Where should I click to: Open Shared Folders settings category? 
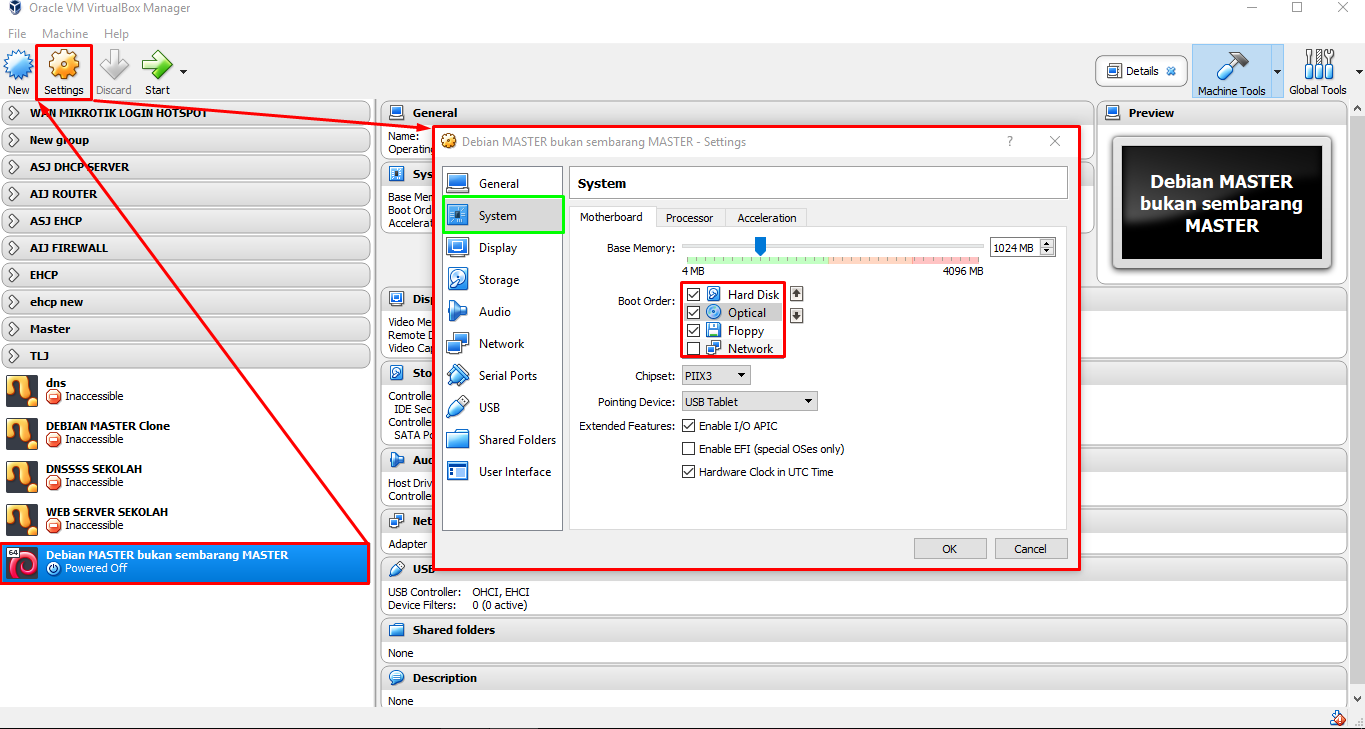(x=503, y=440)
